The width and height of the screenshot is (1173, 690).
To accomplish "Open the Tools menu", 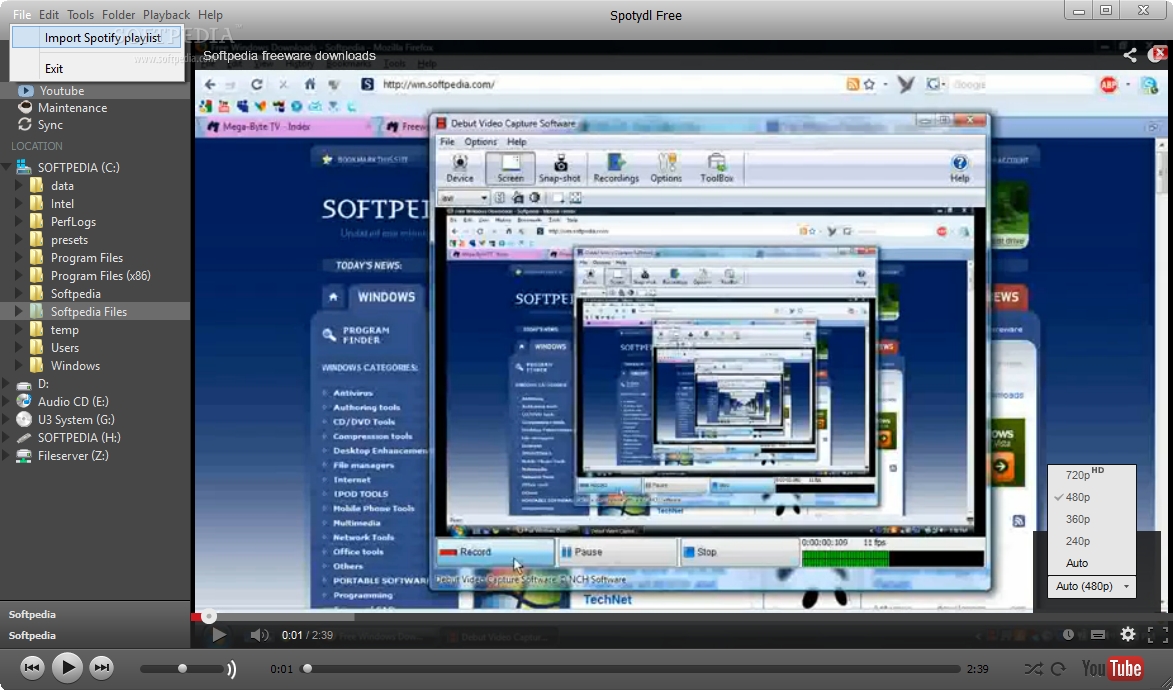I will coord(80,14).
